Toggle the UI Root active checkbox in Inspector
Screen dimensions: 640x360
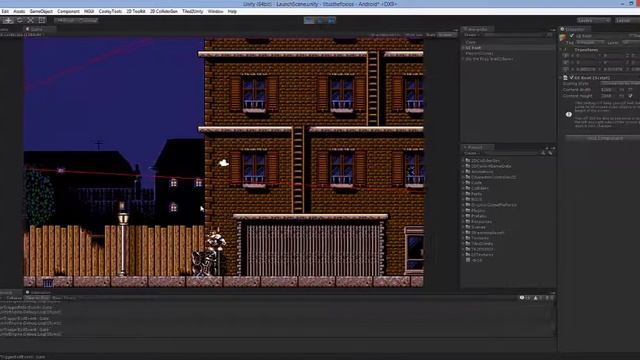click(572, 36)
